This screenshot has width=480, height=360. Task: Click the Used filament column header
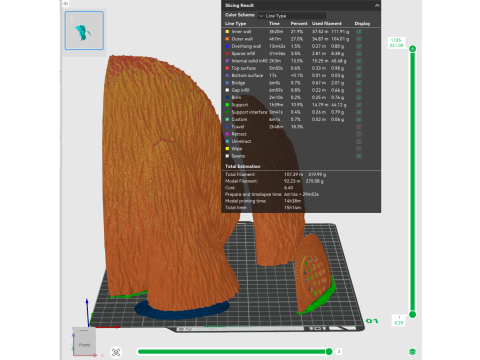327,24
